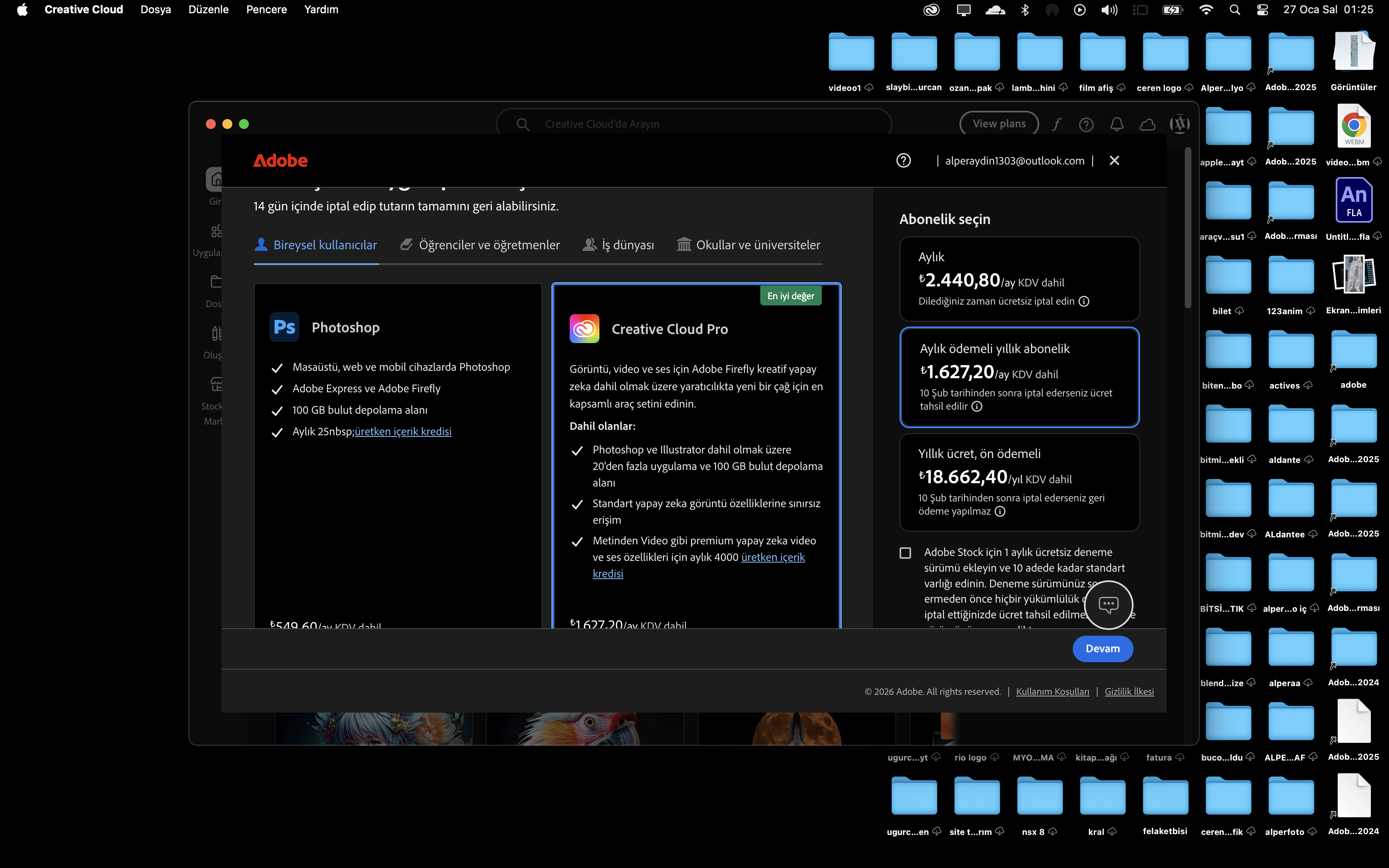Open the Yardım menu
The height and width of the screenshot is (868, 1389).
click(x=321, y=10)
